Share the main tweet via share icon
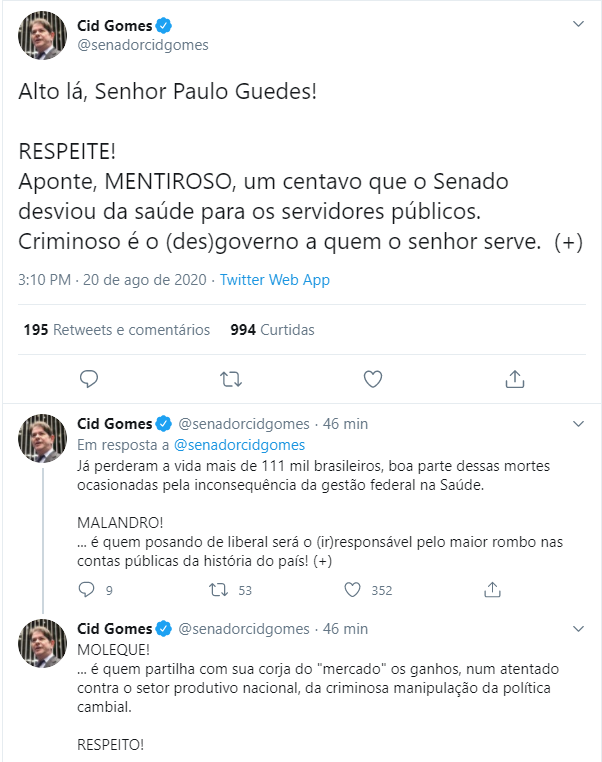 point(515,379)
